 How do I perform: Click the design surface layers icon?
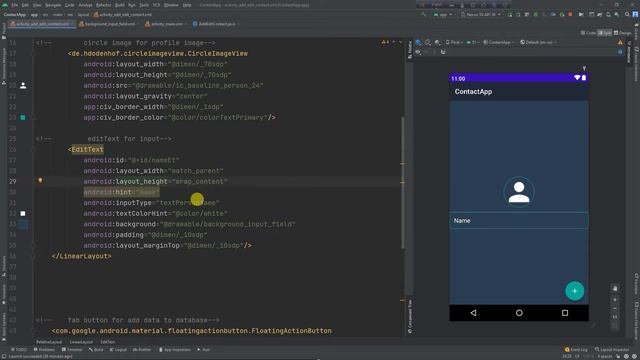[x=418, y=42]
